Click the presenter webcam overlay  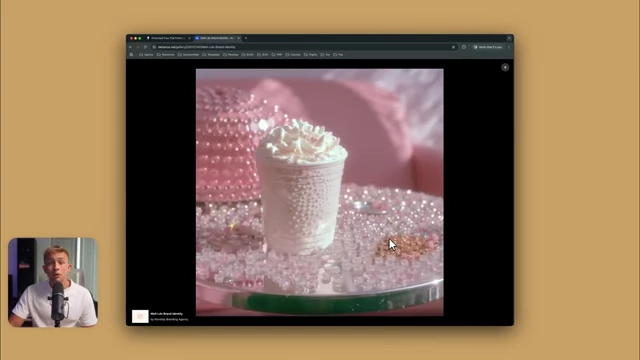click(x=53, y=282)
